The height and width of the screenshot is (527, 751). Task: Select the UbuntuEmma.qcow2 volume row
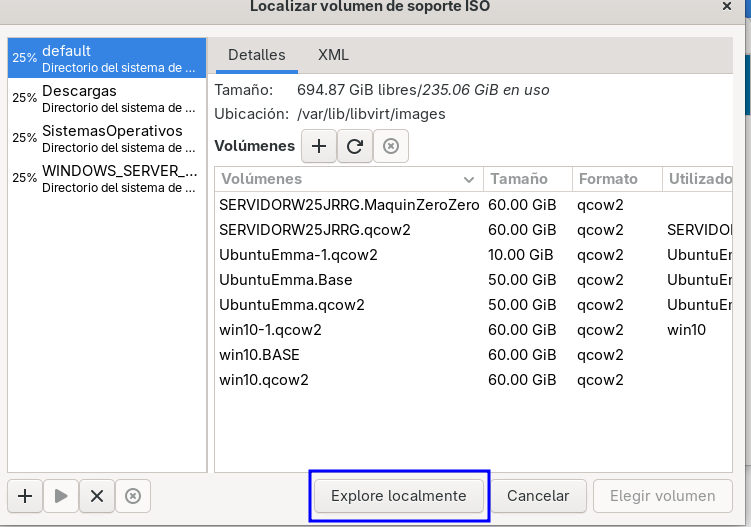click(x=473, y=305)
